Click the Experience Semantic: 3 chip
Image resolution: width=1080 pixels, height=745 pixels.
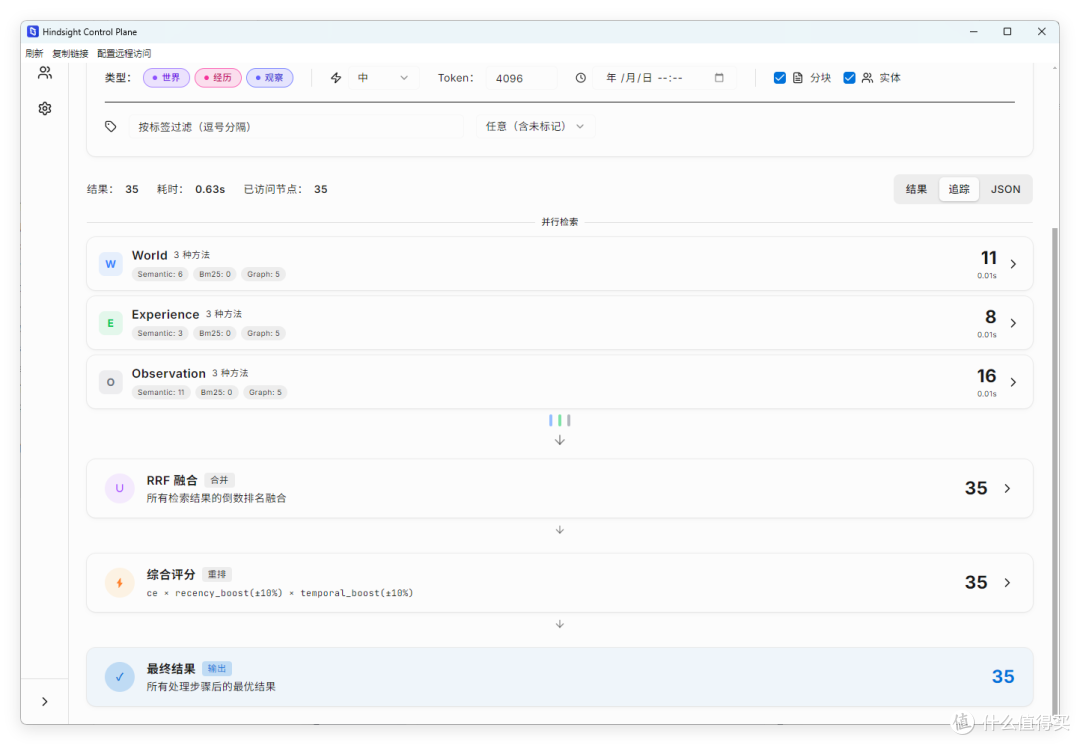tap(160, 333)
